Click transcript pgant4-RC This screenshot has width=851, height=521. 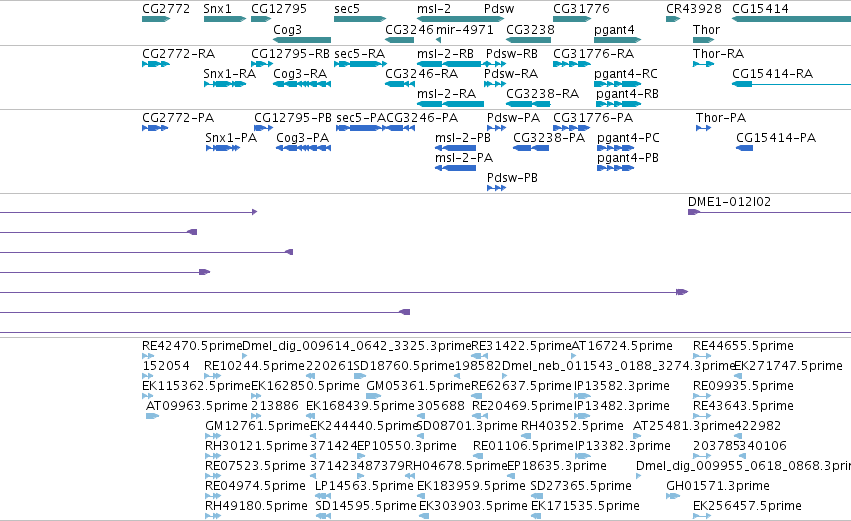(618, 84)
